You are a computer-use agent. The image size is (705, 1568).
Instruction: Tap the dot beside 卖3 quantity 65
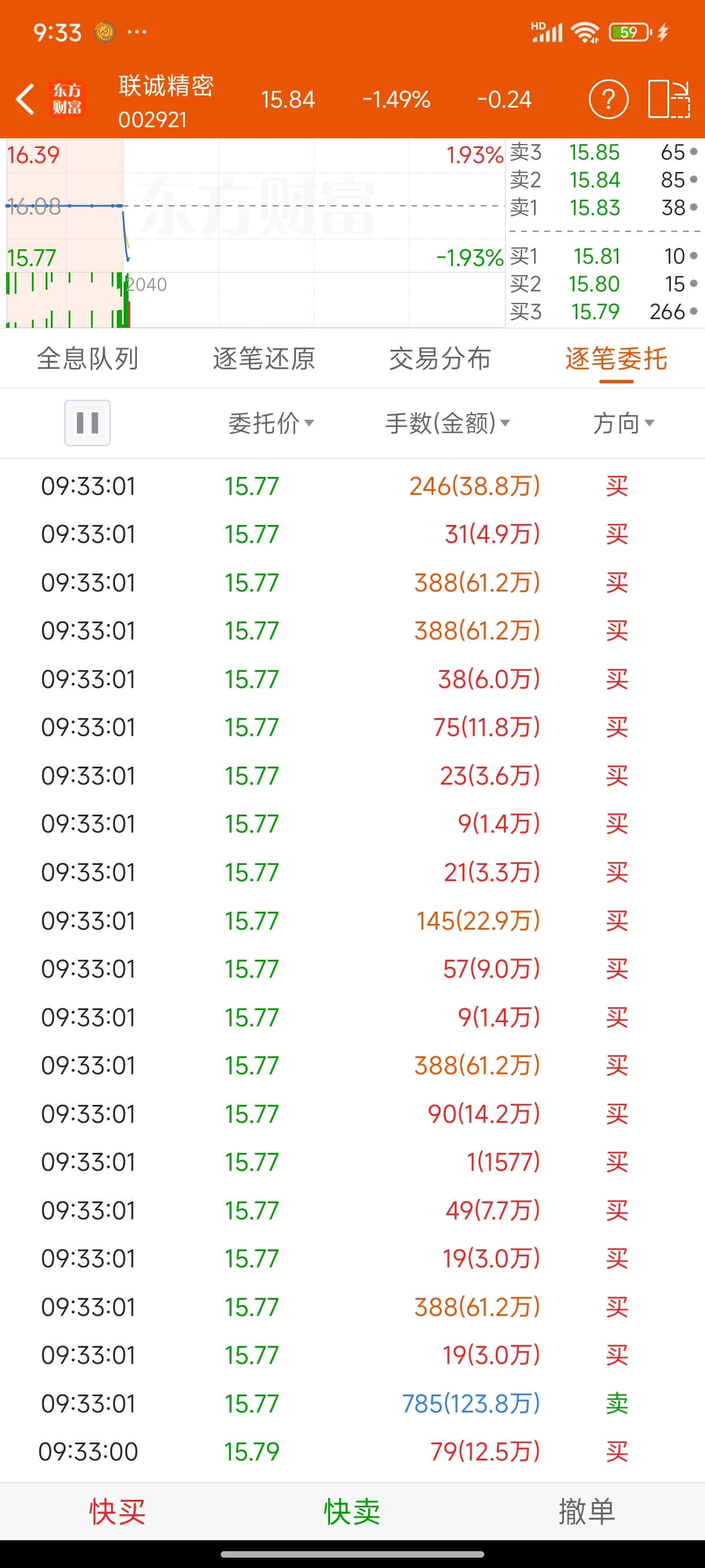[x=693, y=151]
